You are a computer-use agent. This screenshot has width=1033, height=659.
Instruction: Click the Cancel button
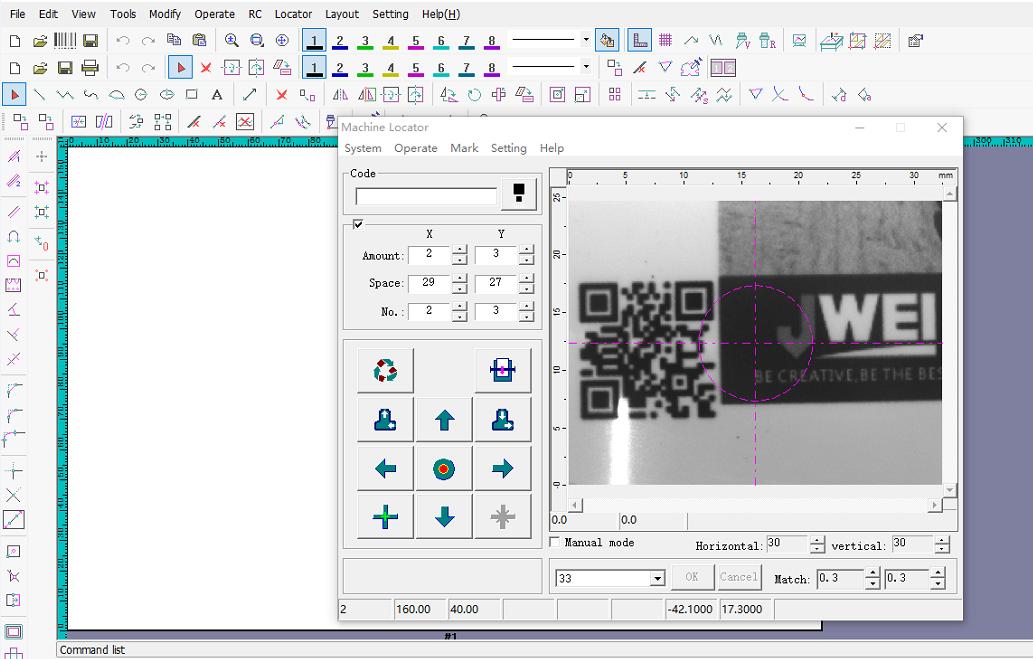point(739,577)
